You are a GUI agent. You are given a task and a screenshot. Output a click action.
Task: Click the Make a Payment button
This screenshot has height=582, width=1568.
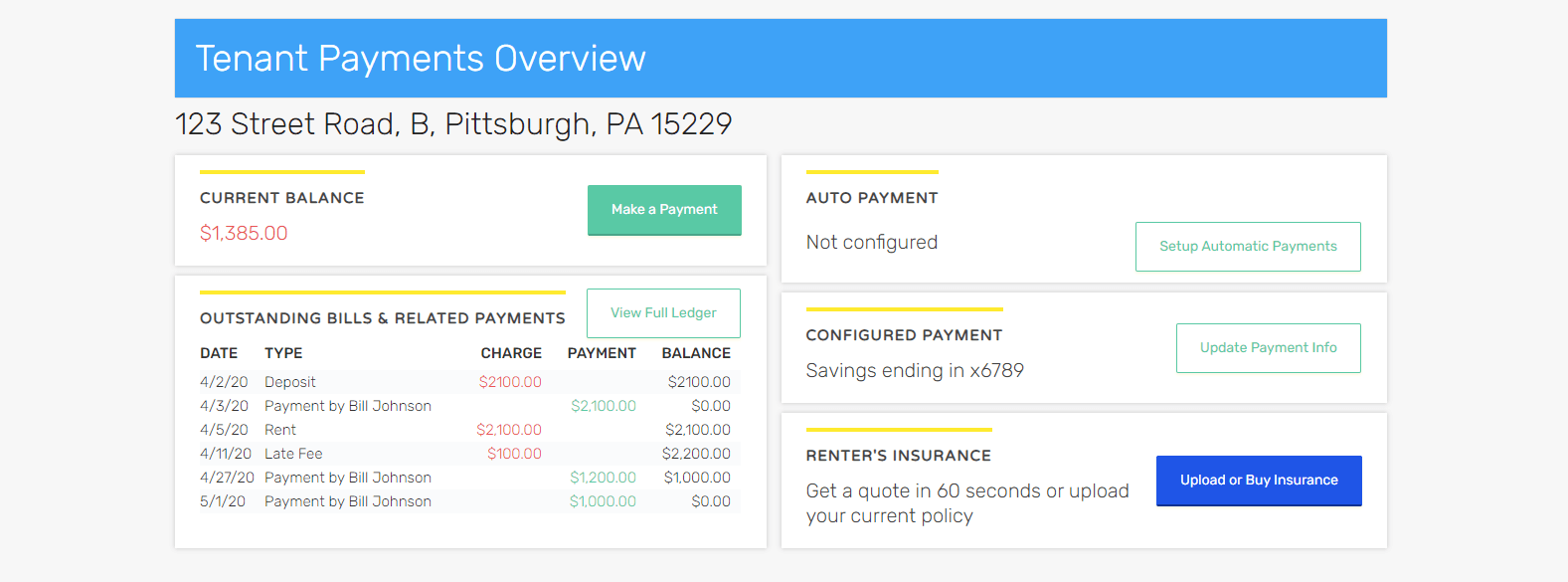click(664, 210)
